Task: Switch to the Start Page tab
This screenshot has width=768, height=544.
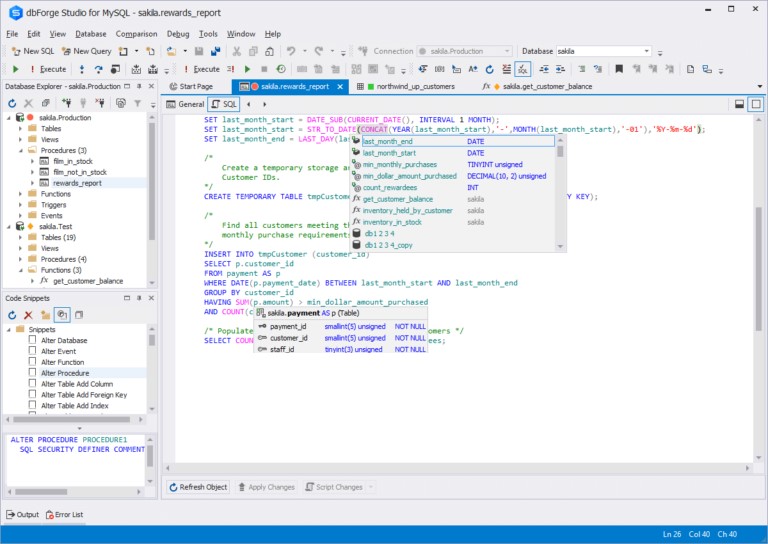Action: pyautogui.click(x=191, y=87)
